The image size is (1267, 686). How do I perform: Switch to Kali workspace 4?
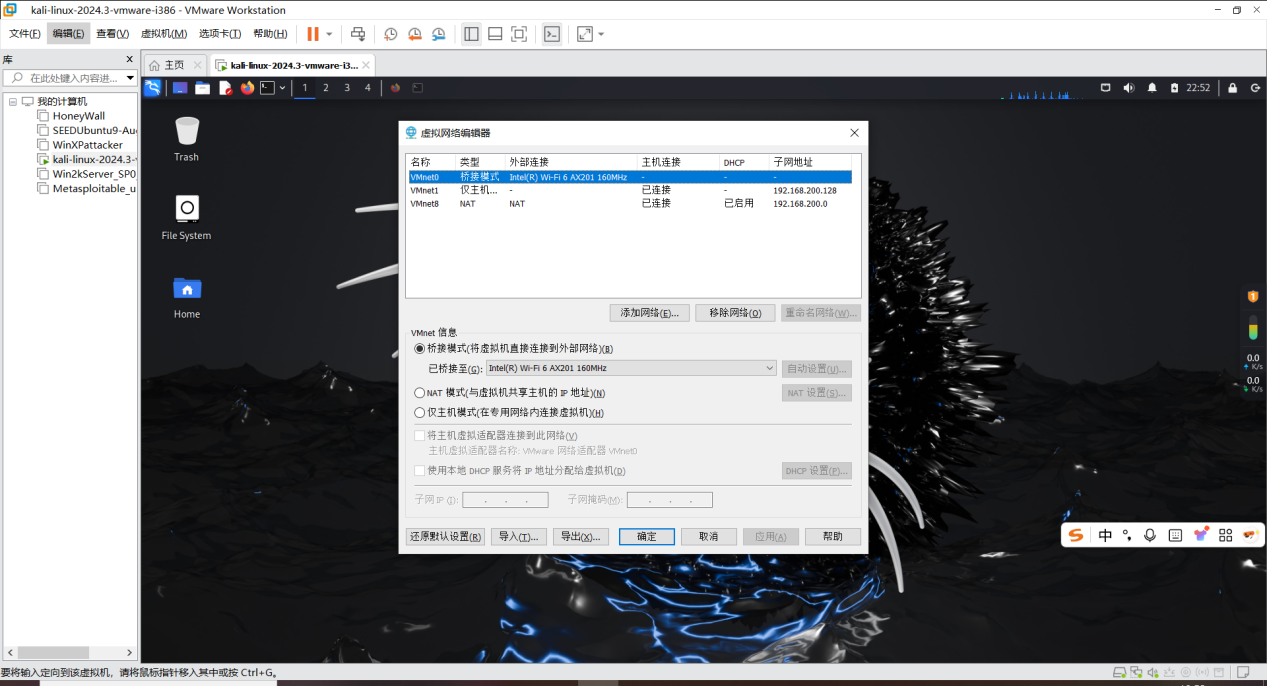pyautogui.click(x=368, y=88)
